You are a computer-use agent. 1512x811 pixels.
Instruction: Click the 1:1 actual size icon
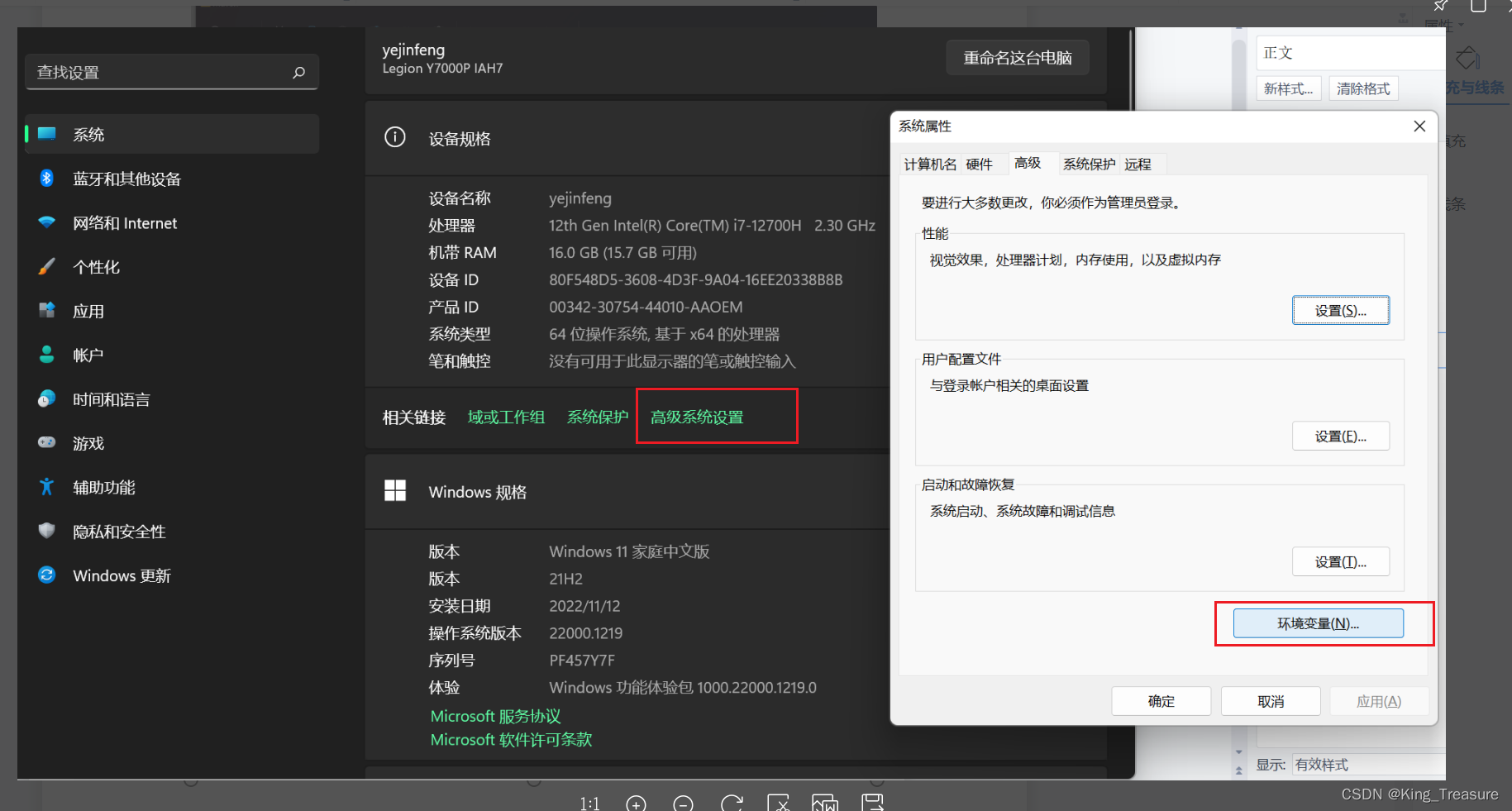pyautogui.click(x=589, y=804)
